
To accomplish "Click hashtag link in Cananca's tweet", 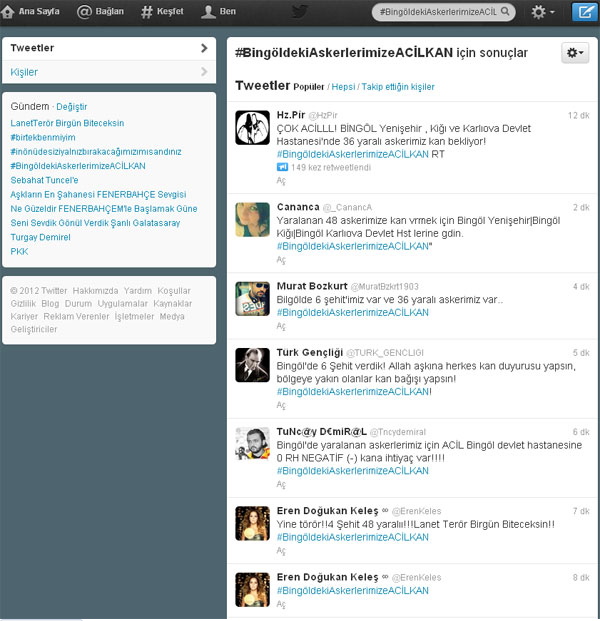I will [352, 246].
